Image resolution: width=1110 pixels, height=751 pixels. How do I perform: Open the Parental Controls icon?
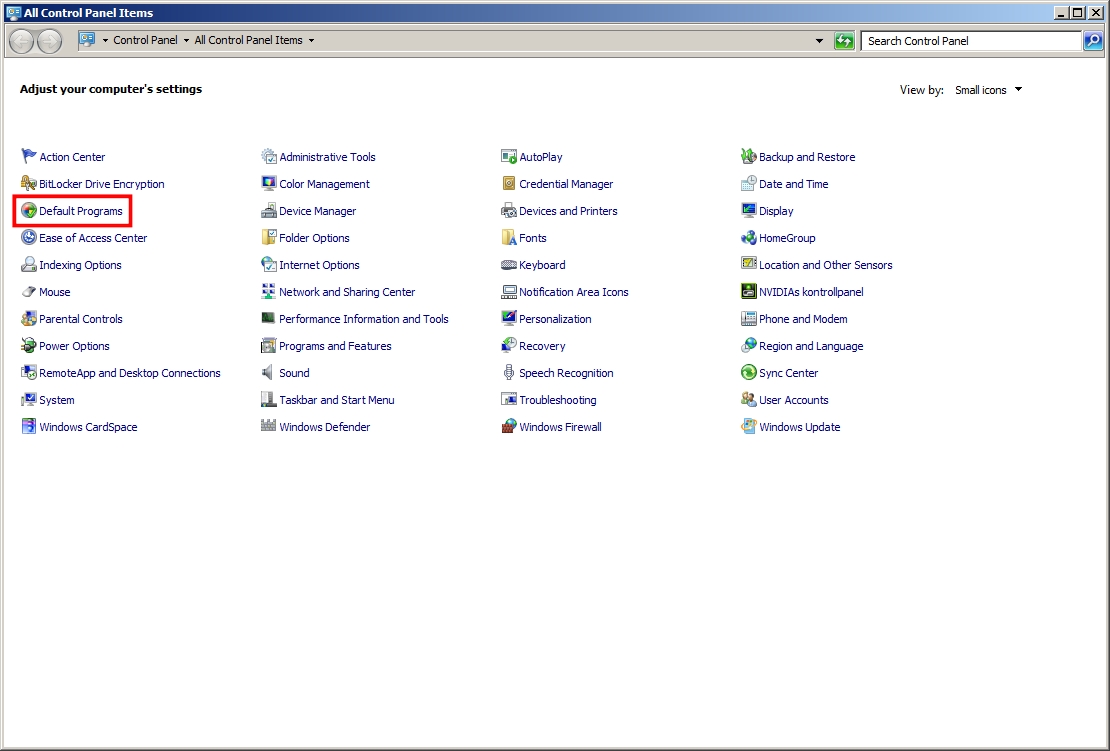pyautogui.click(x=28, y=319)
